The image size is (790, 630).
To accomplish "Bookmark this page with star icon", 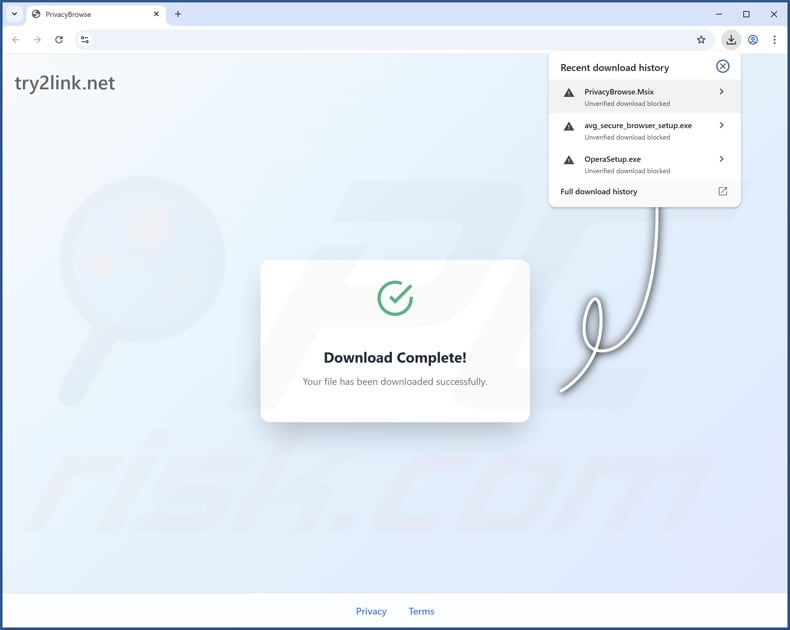I will coord(701,40).
